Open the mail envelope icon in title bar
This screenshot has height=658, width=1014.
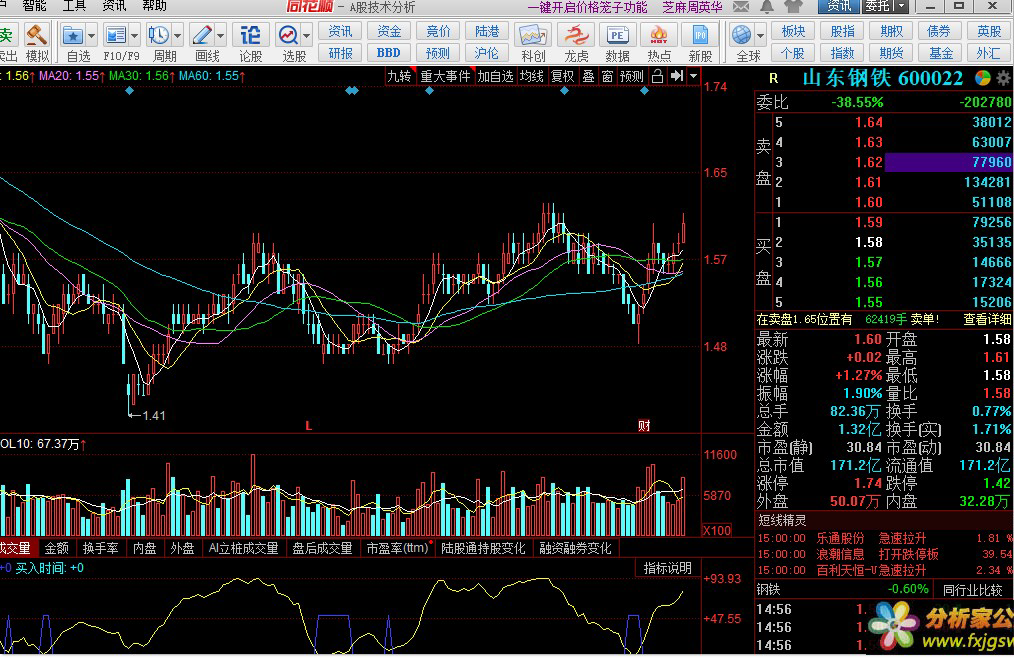(741, 6)
